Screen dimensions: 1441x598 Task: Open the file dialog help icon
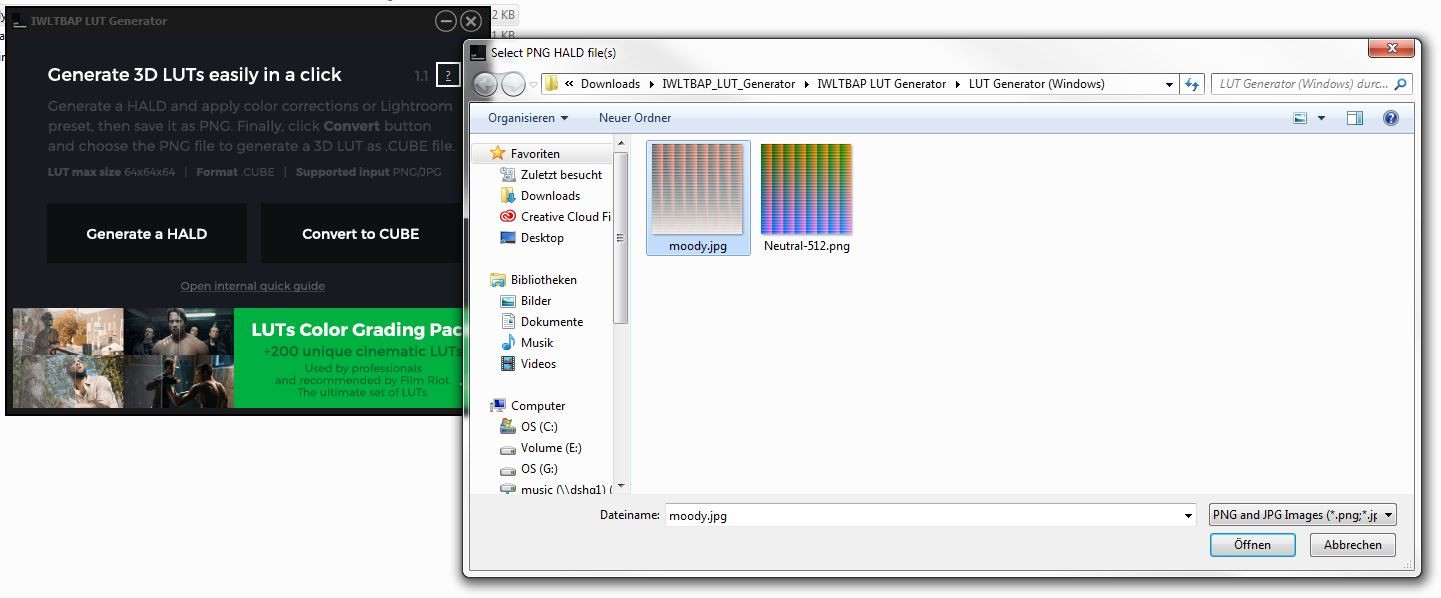[x=1390, y=118]
